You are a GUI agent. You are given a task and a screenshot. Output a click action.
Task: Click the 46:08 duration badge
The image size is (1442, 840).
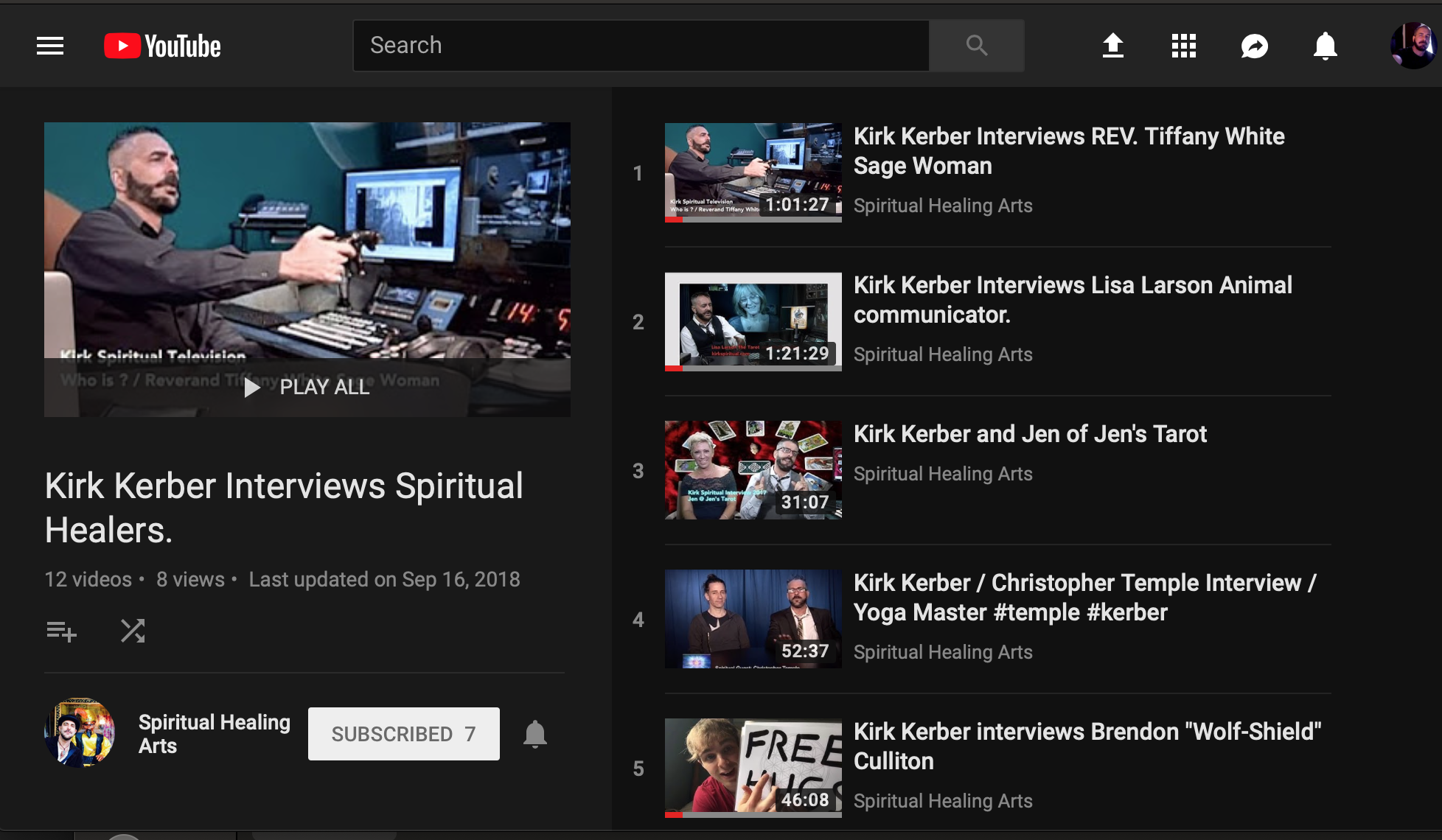click(805, 800)
